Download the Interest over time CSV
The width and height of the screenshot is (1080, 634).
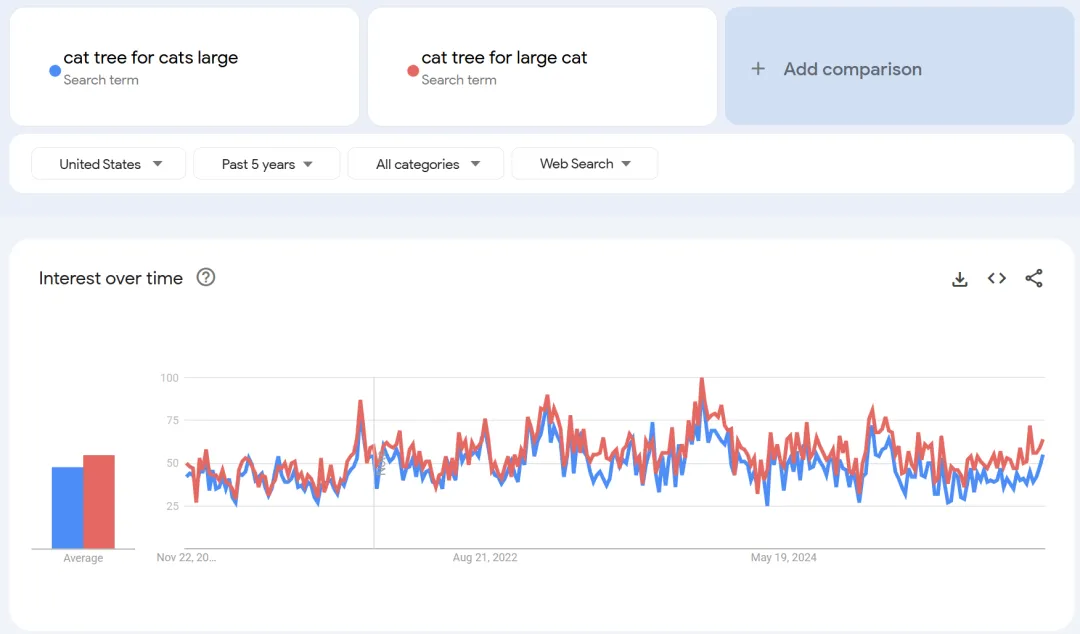pyautogui.click(x=959, y=279)
